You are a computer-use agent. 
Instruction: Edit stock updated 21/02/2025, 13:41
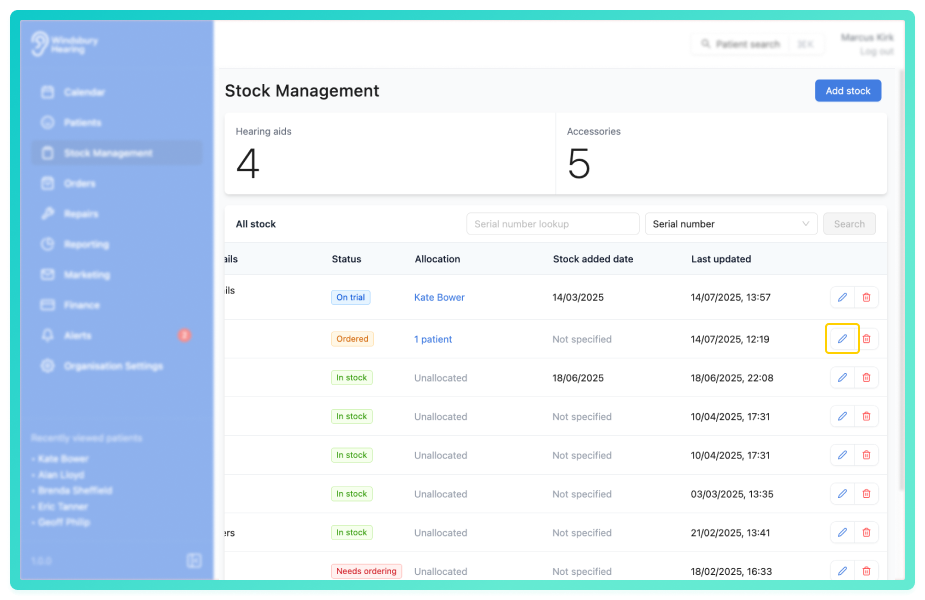pos(842,533)
